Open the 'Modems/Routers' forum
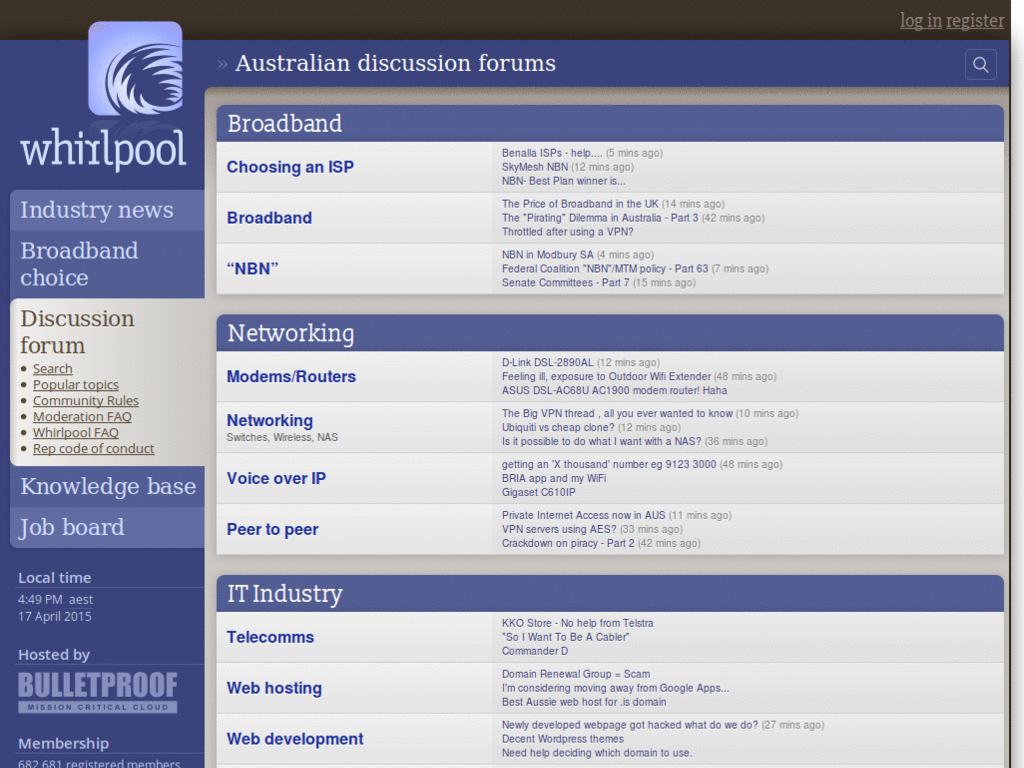The image size is (1024, 768). point(291,377)
